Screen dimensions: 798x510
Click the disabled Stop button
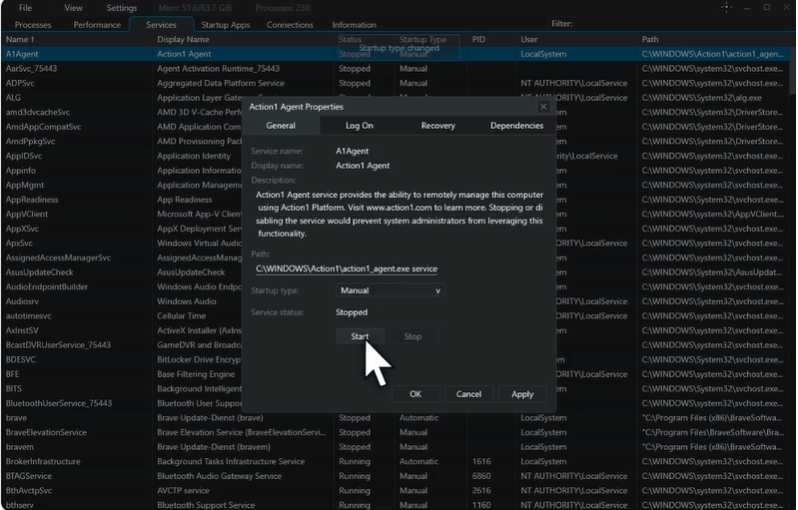(x=413, y=336)
